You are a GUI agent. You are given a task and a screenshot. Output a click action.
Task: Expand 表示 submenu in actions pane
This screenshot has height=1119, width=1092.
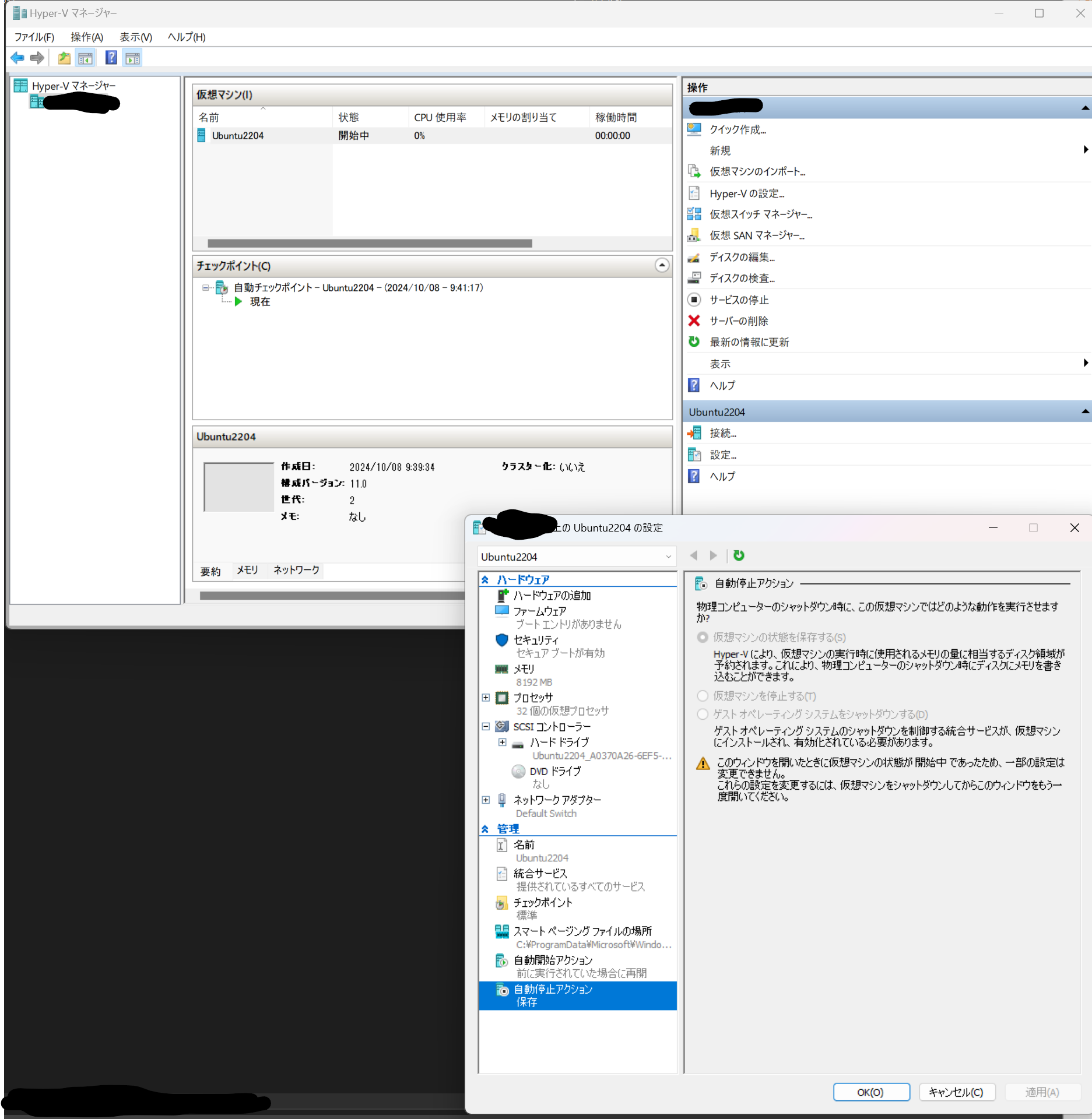[1085, 363]
